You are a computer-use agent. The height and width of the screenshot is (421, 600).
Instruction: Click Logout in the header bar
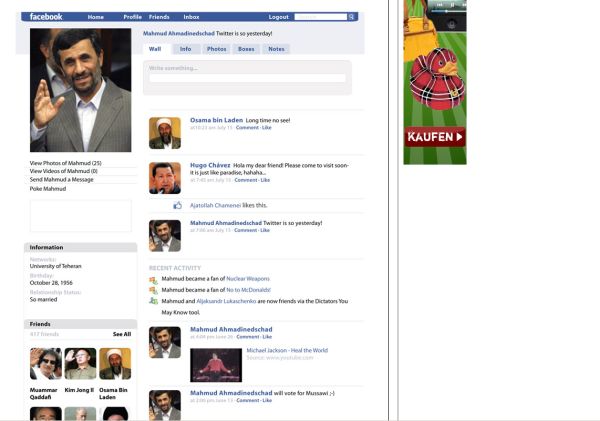pos(278,17)
